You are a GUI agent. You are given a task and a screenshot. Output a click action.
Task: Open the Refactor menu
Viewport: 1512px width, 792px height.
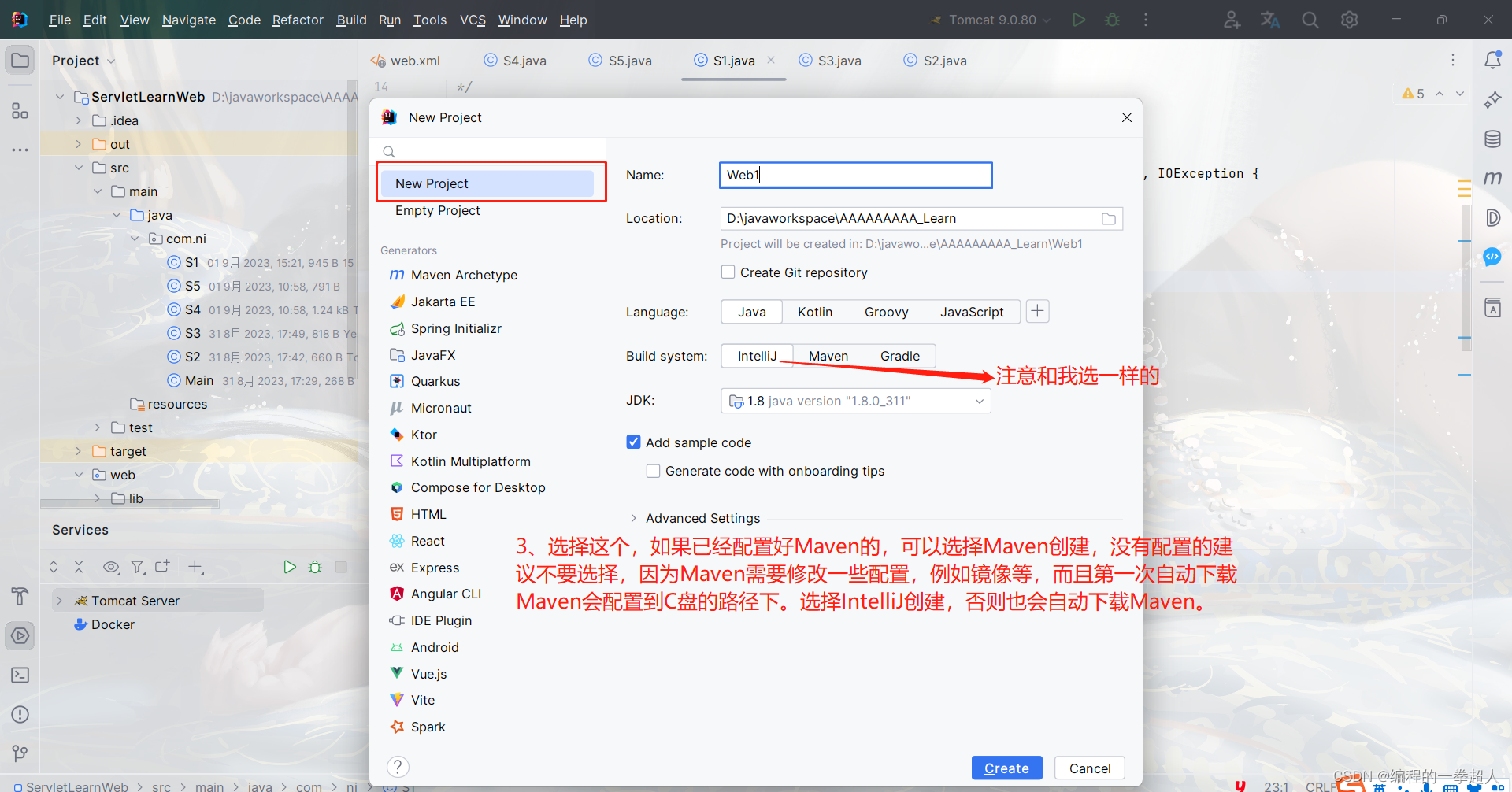click(x=298, y=20)
